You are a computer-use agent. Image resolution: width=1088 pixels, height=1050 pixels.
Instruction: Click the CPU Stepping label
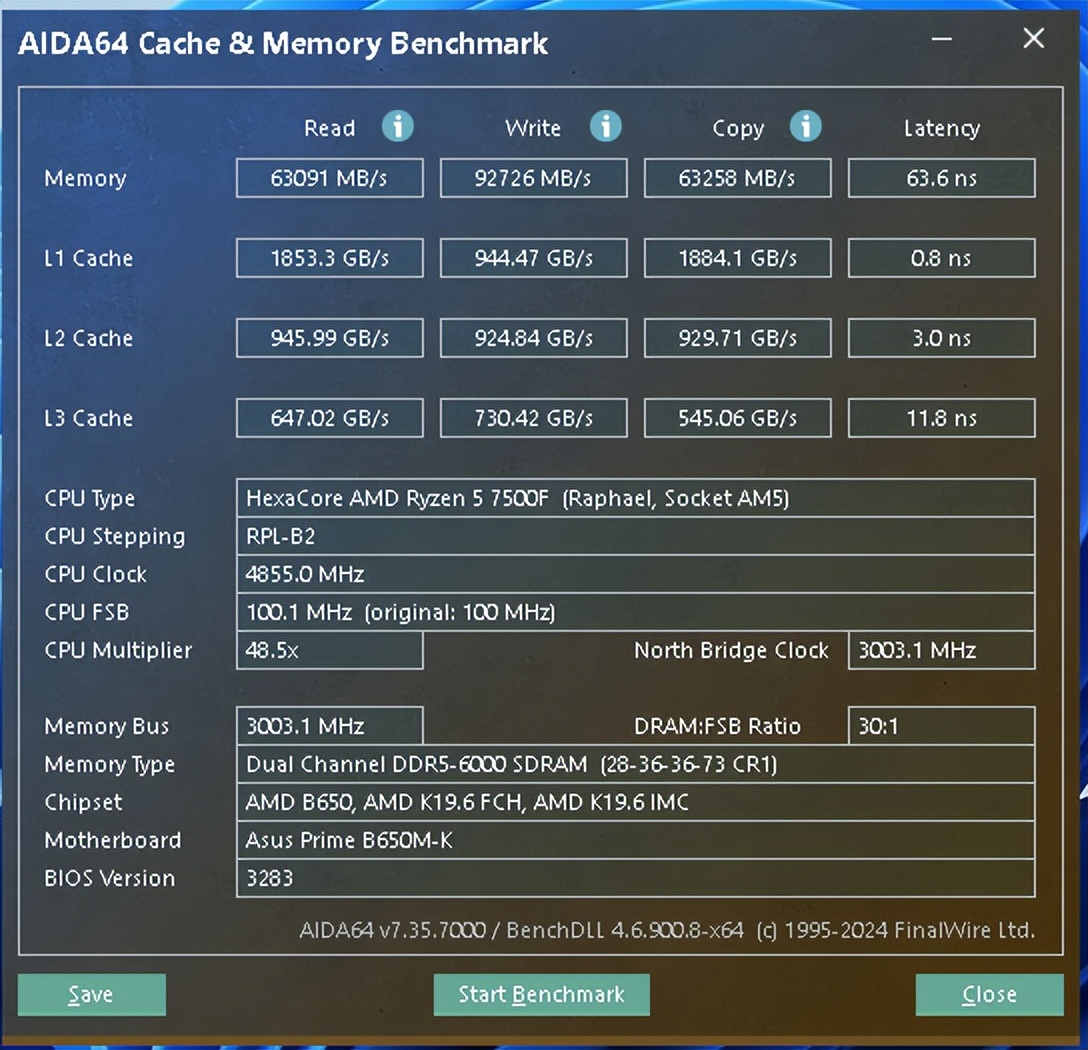click(115, 537)
